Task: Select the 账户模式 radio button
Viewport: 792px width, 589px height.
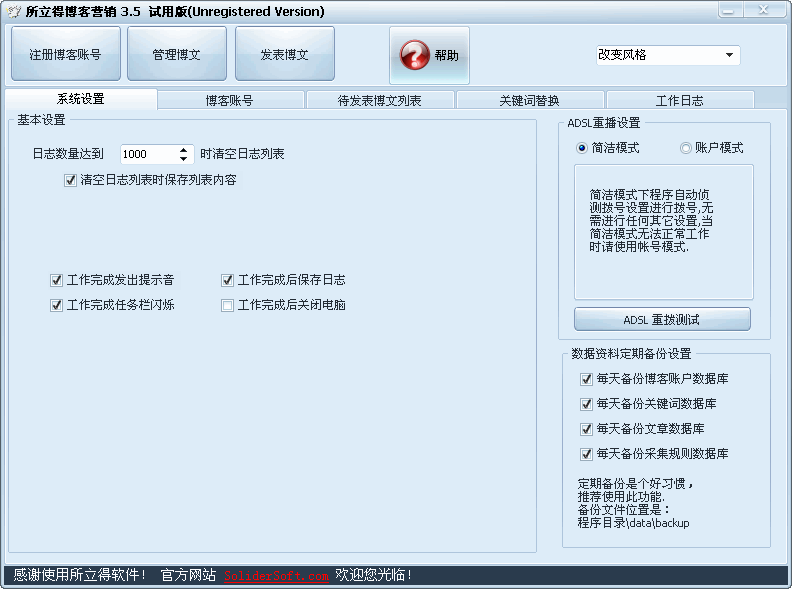Action: pyautogui.click(x=685, y=148)
